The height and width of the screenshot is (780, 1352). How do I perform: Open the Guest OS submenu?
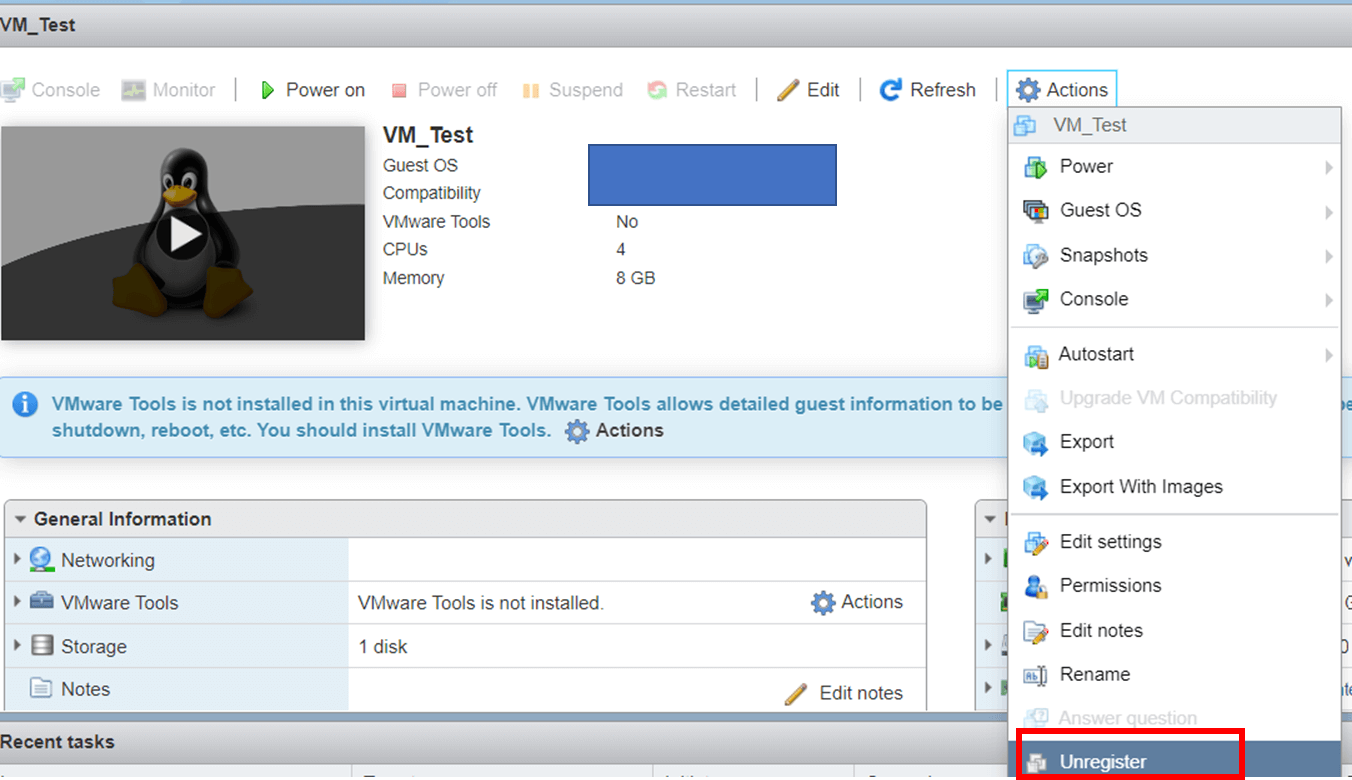1174,211
